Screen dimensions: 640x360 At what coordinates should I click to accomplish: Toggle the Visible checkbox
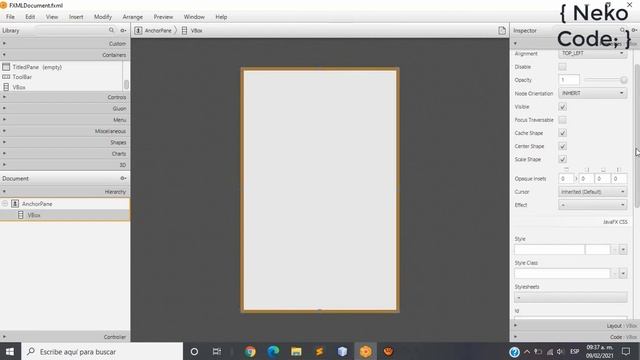[562, 107]
